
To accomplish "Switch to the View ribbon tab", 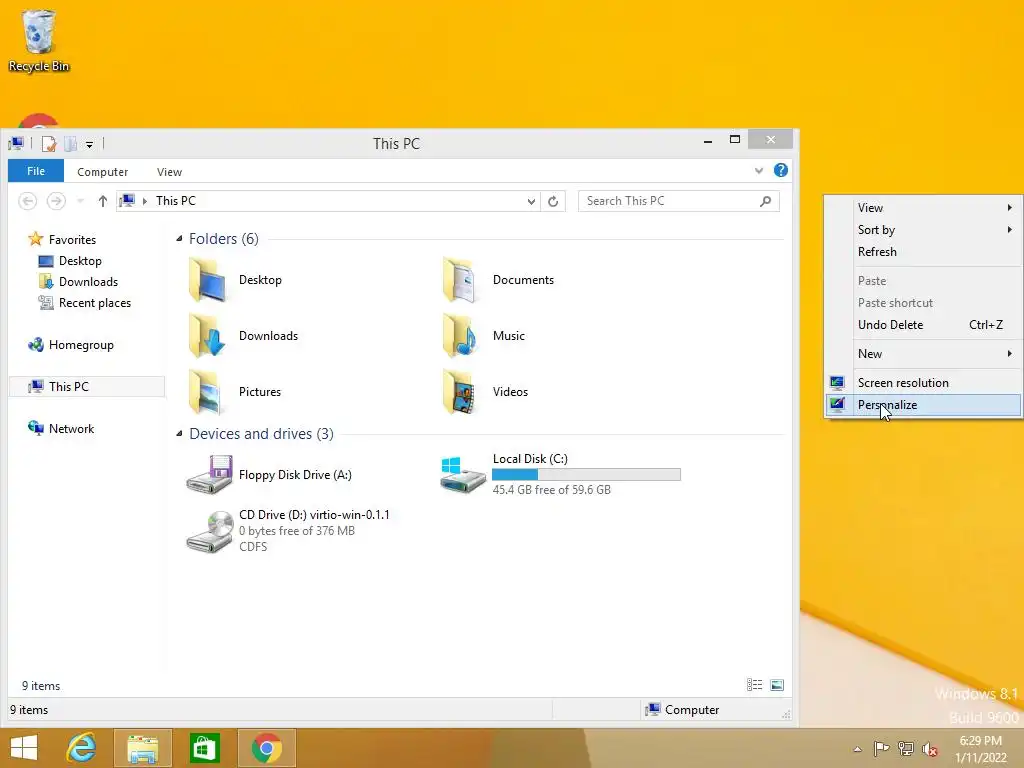I will [169, 172].
